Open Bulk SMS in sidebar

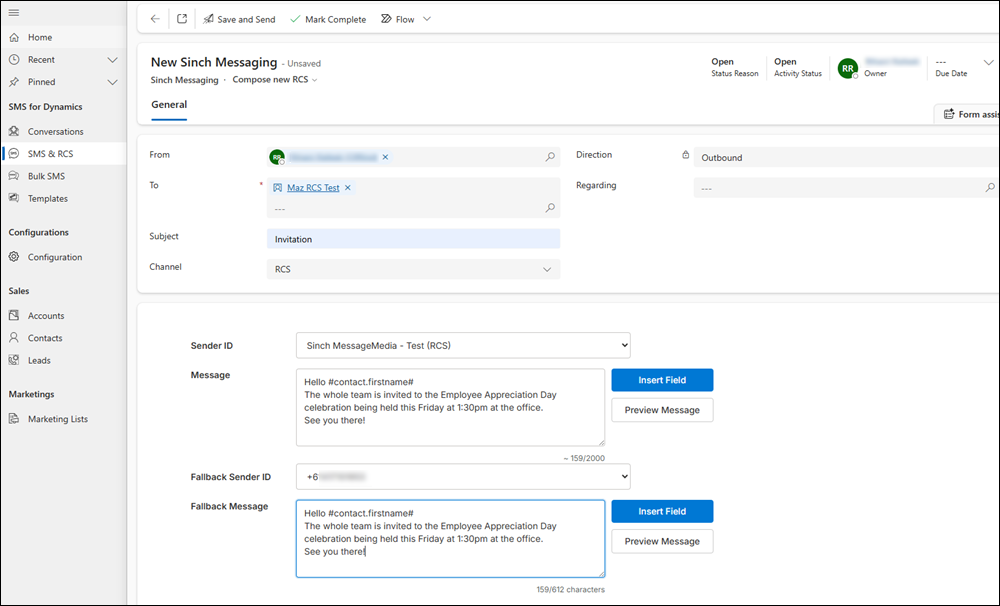[x=64, y=176]
